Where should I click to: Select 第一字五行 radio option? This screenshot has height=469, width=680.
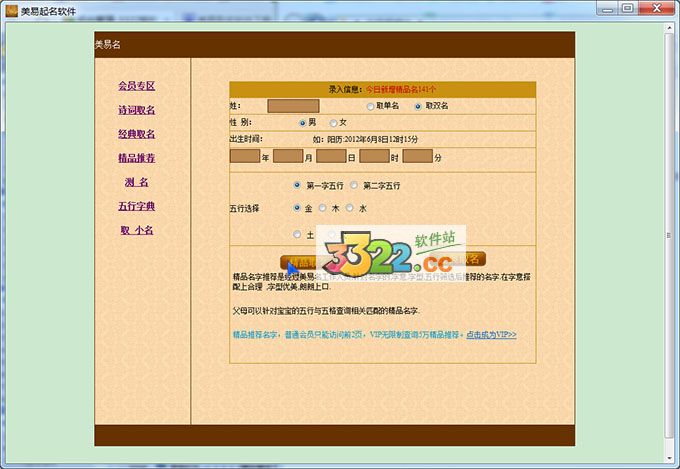click(x=297, y=185)
